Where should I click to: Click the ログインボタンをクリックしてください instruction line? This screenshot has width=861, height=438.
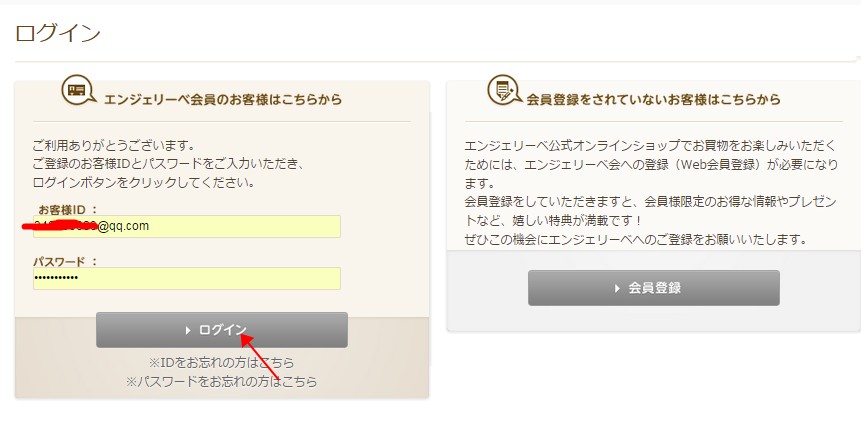(143, 183)
